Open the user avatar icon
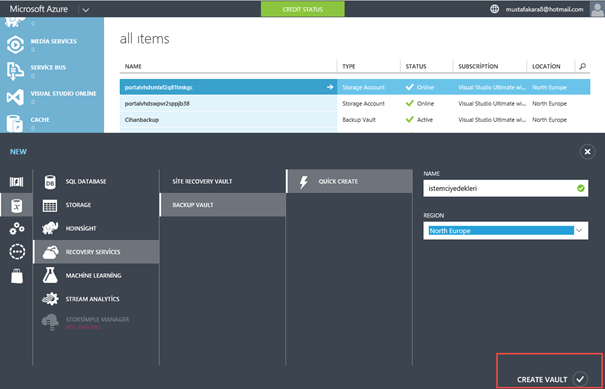Viewport: 605px width, 389px height. (597, 9)
